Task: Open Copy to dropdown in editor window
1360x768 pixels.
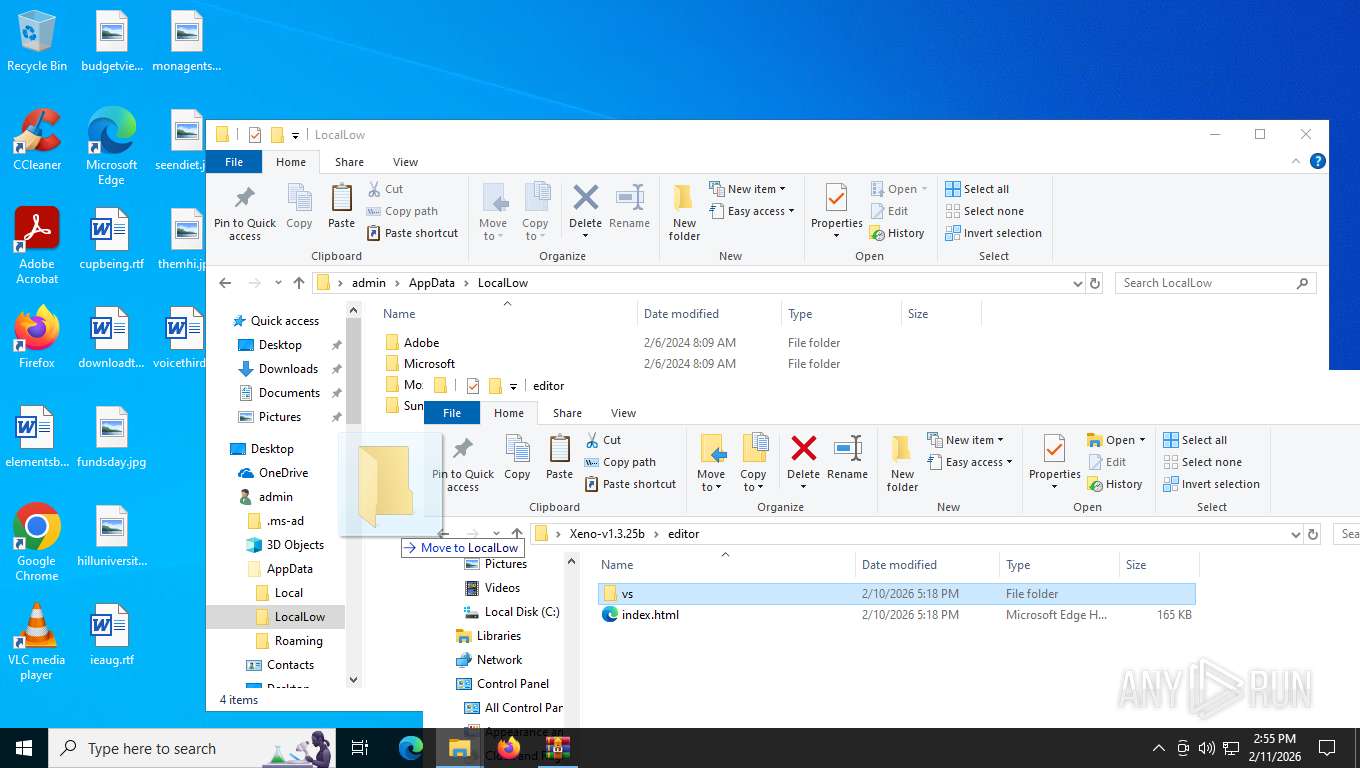Action: click(753, 481)
